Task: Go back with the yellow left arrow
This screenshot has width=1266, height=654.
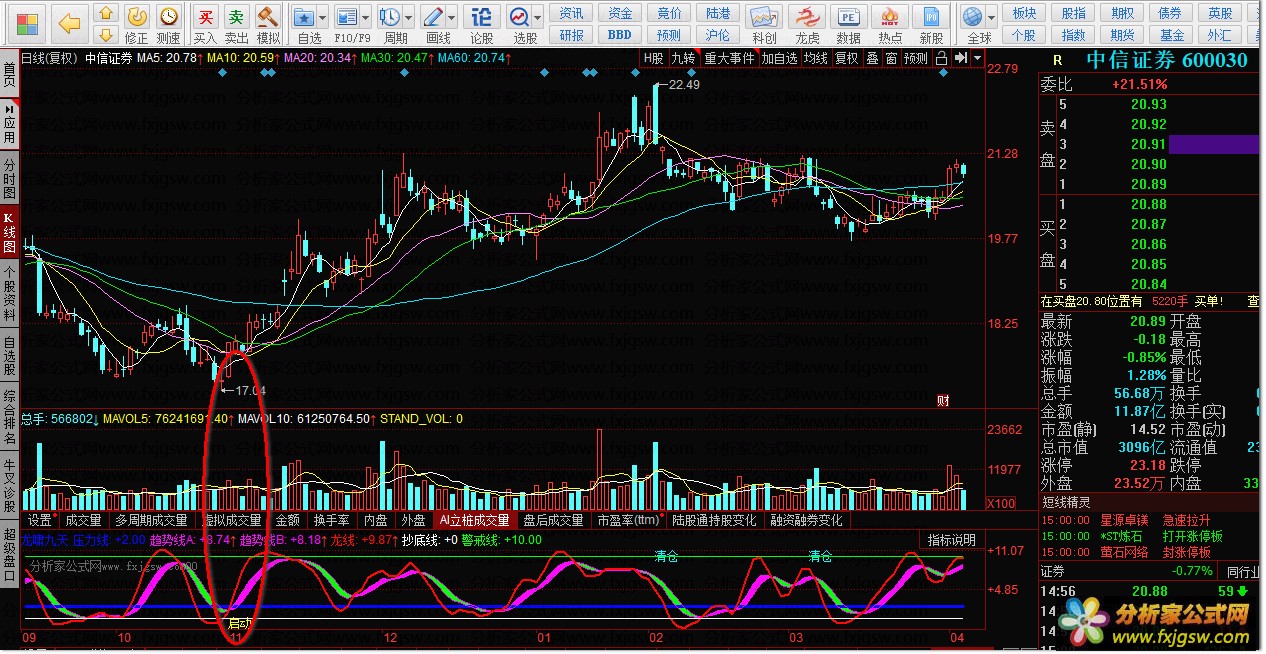Action: 69,22
